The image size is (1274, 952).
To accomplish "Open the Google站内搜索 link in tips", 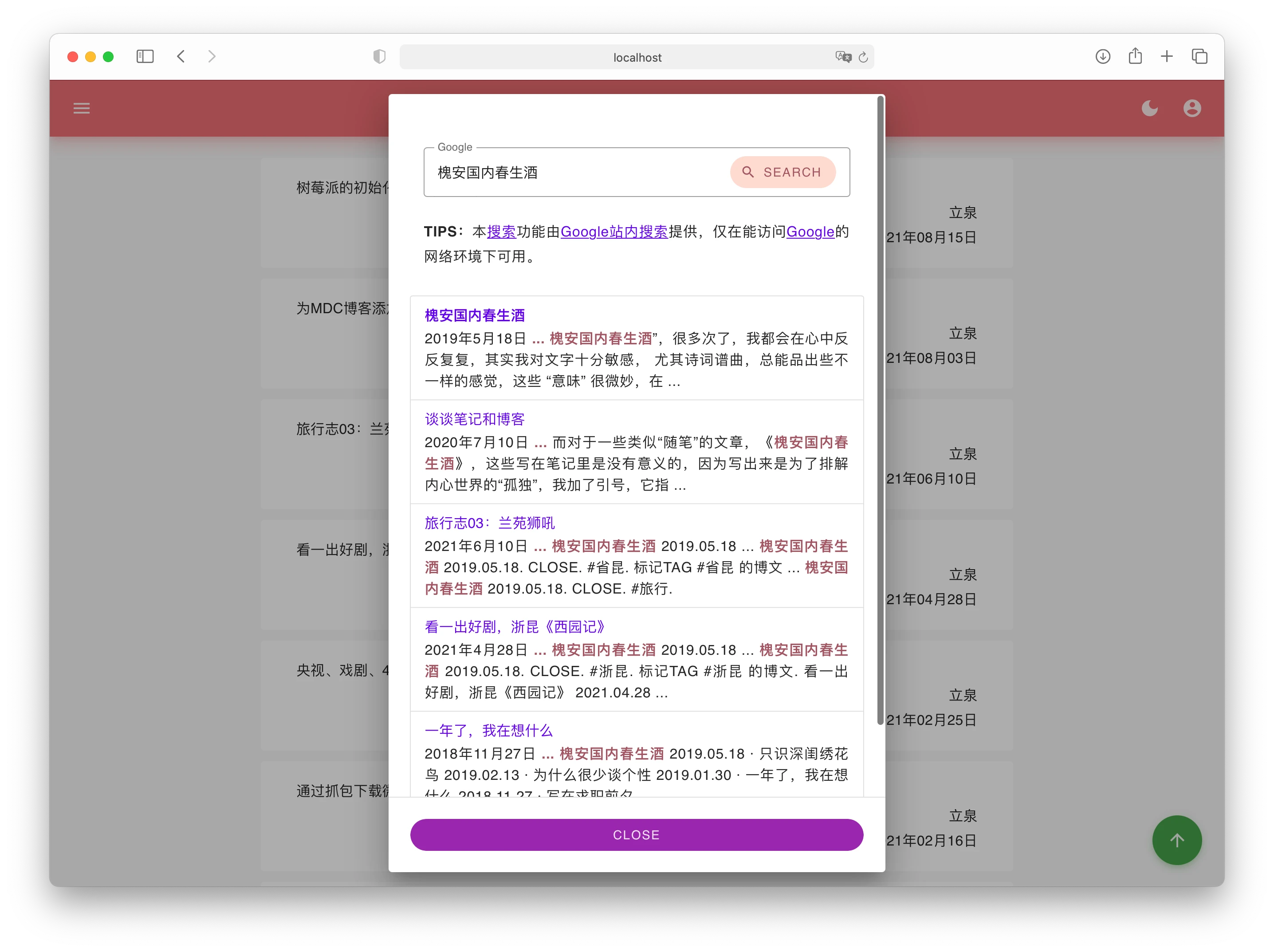I will (x=613, y=232).
